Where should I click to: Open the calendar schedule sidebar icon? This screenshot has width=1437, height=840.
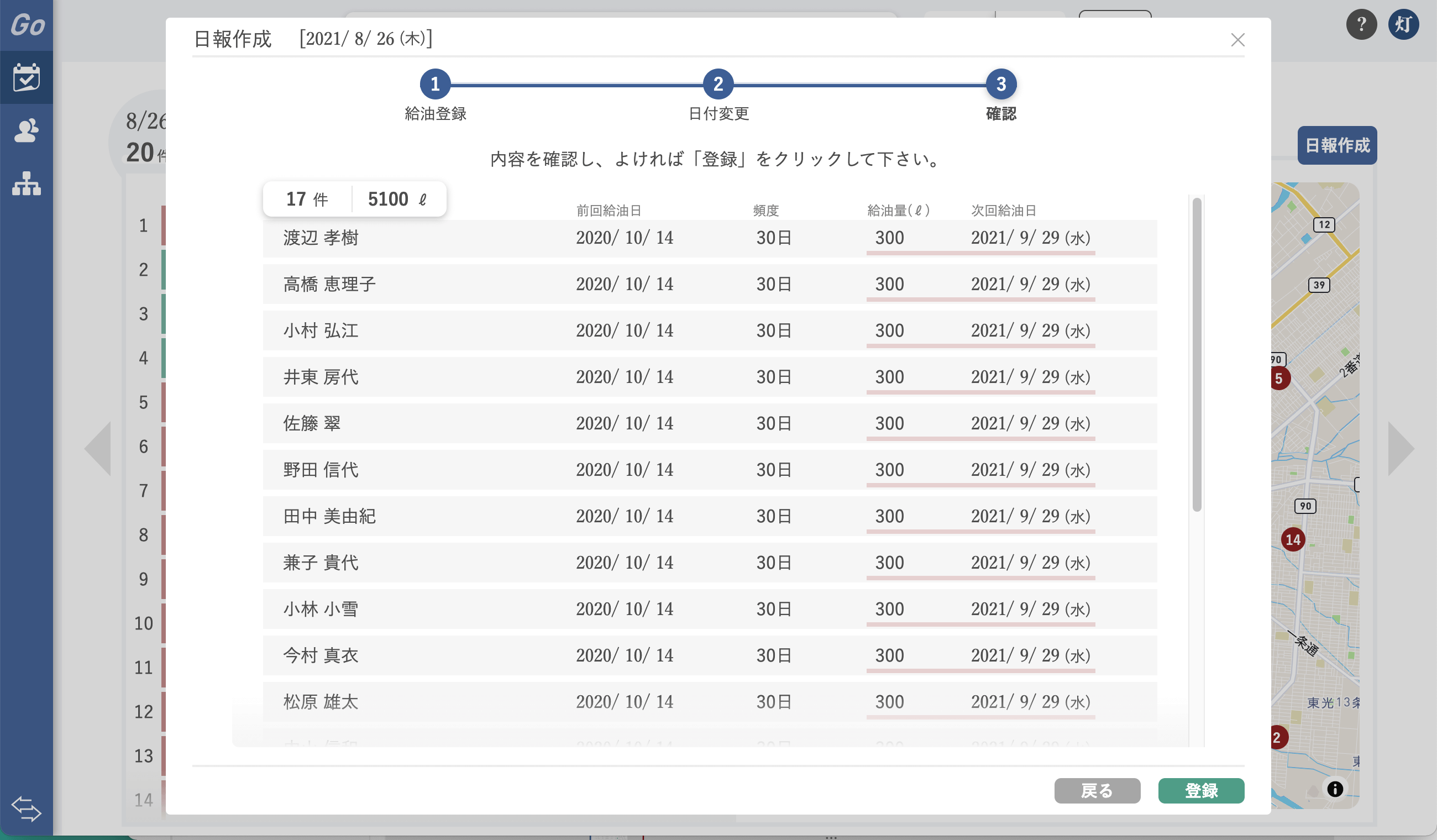26,77
